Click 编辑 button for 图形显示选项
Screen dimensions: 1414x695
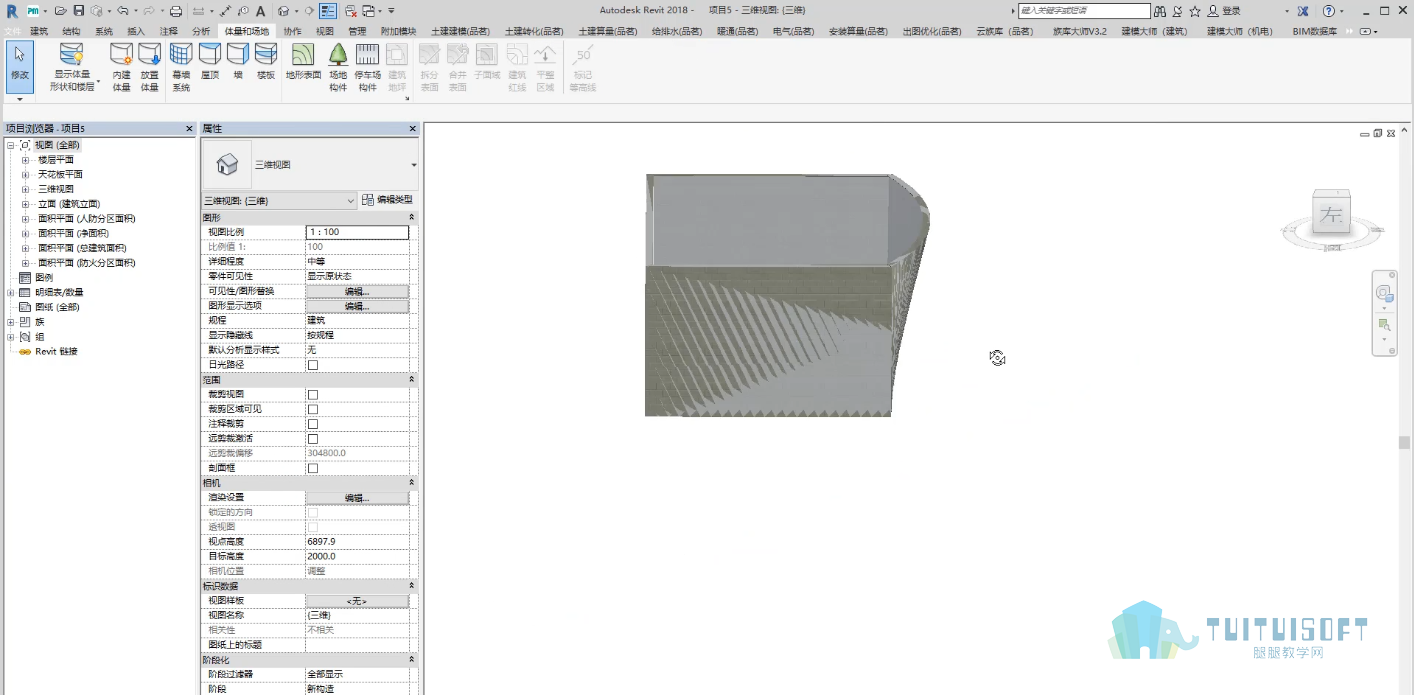point(357,306)
